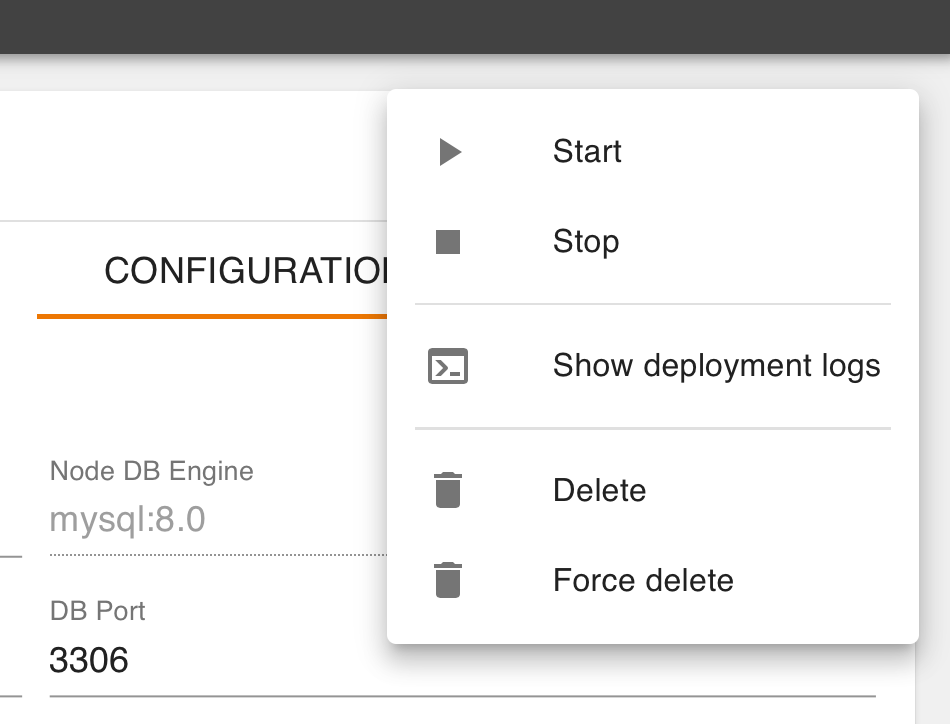Click the dark header bar at the top
The width and height of the screenshot is (950, 724).
coord(475,27)
